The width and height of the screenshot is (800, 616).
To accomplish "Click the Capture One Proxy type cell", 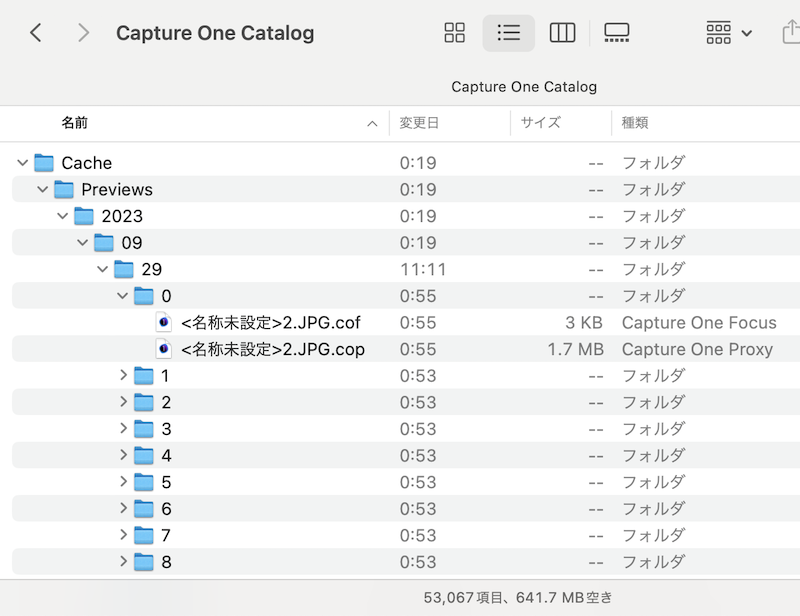I will click(697, 349).
